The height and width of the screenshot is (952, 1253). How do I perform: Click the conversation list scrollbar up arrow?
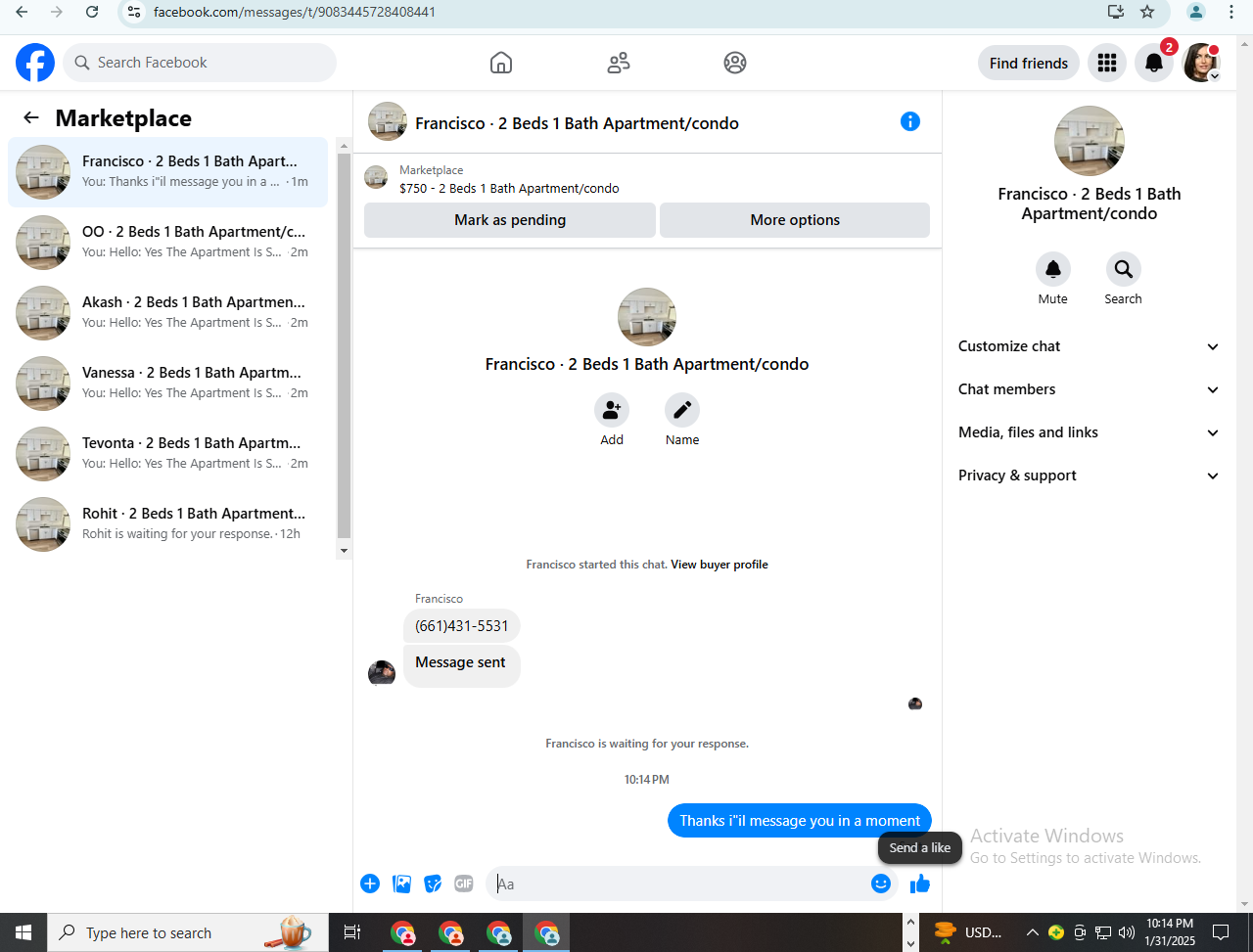coord(344,146)
